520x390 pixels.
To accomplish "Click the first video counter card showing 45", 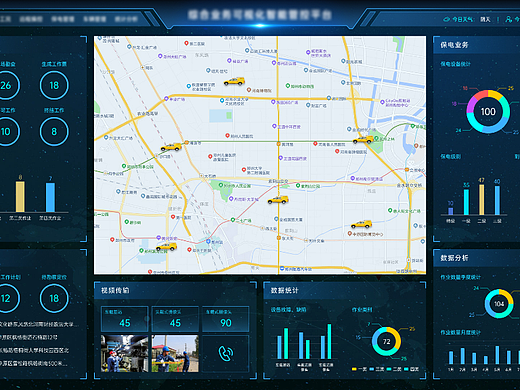I will [125, 319].
